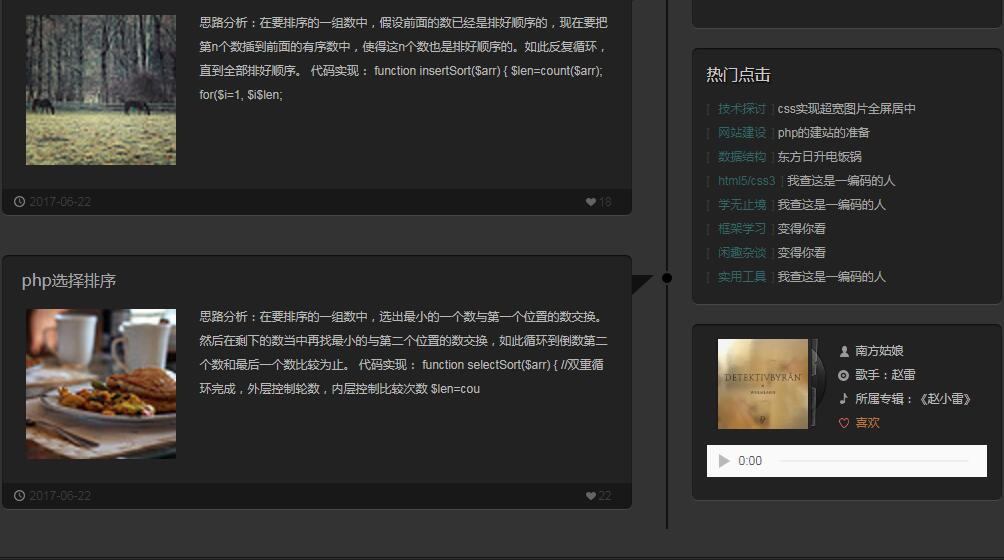1004x560 pixels.
Task: Click the heart icon showing 18 likes
Action: point(591,202)
